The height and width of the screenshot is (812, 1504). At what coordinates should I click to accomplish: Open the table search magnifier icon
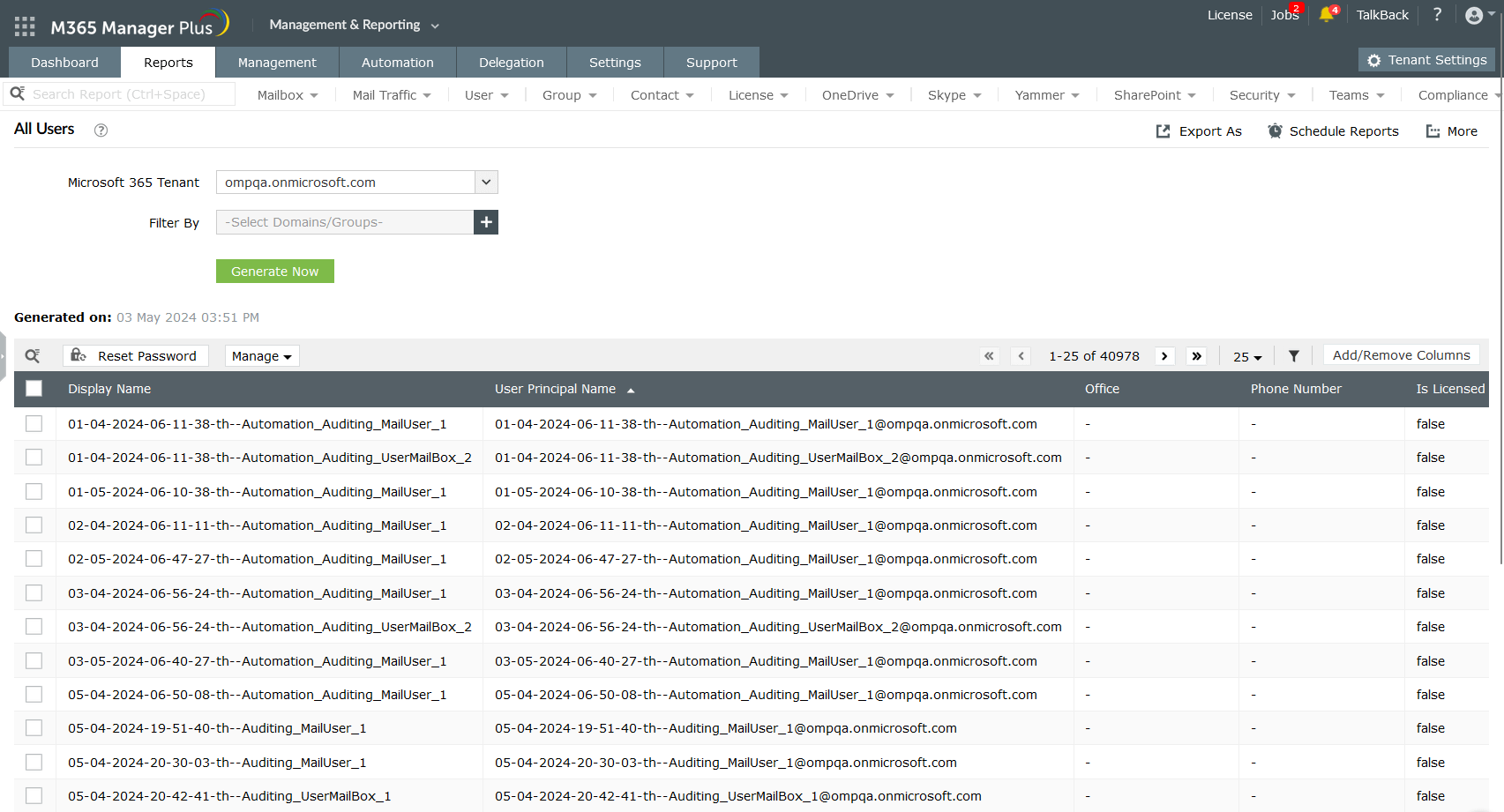pyautogui.click(x=33, y=356)
